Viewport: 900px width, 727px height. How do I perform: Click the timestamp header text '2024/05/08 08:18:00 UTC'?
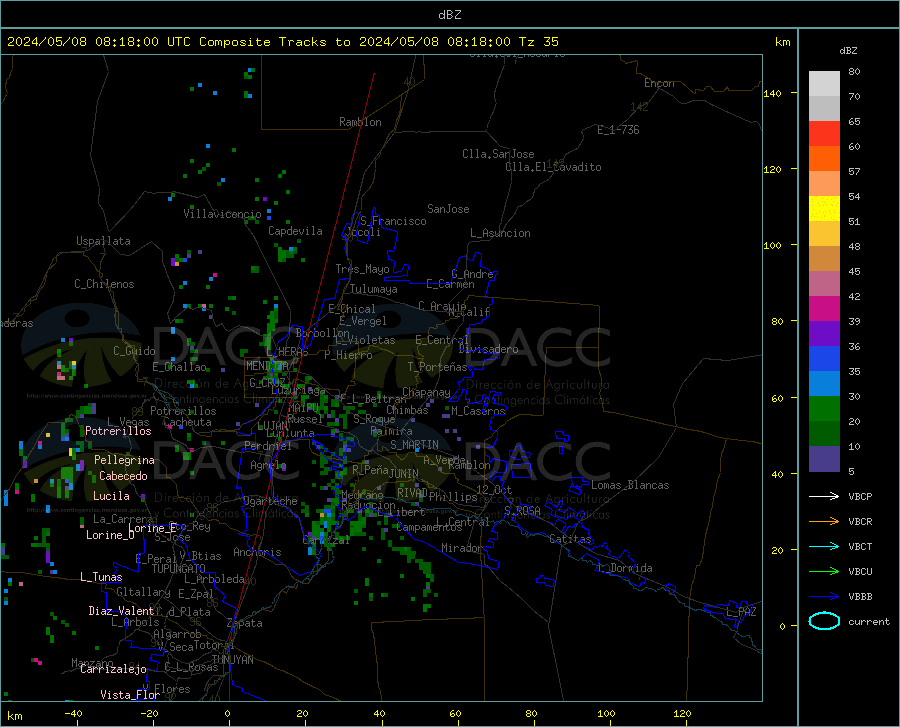click(x=99, y=42)
